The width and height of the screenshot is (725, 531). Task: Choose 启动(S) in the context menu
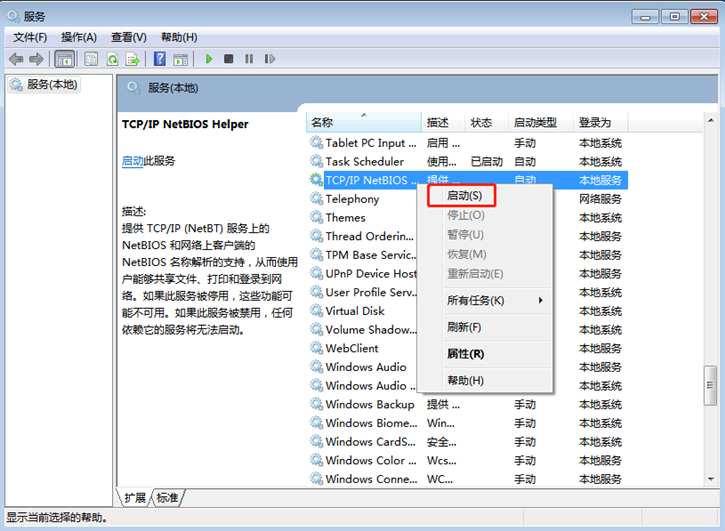[x=463, y=196]
